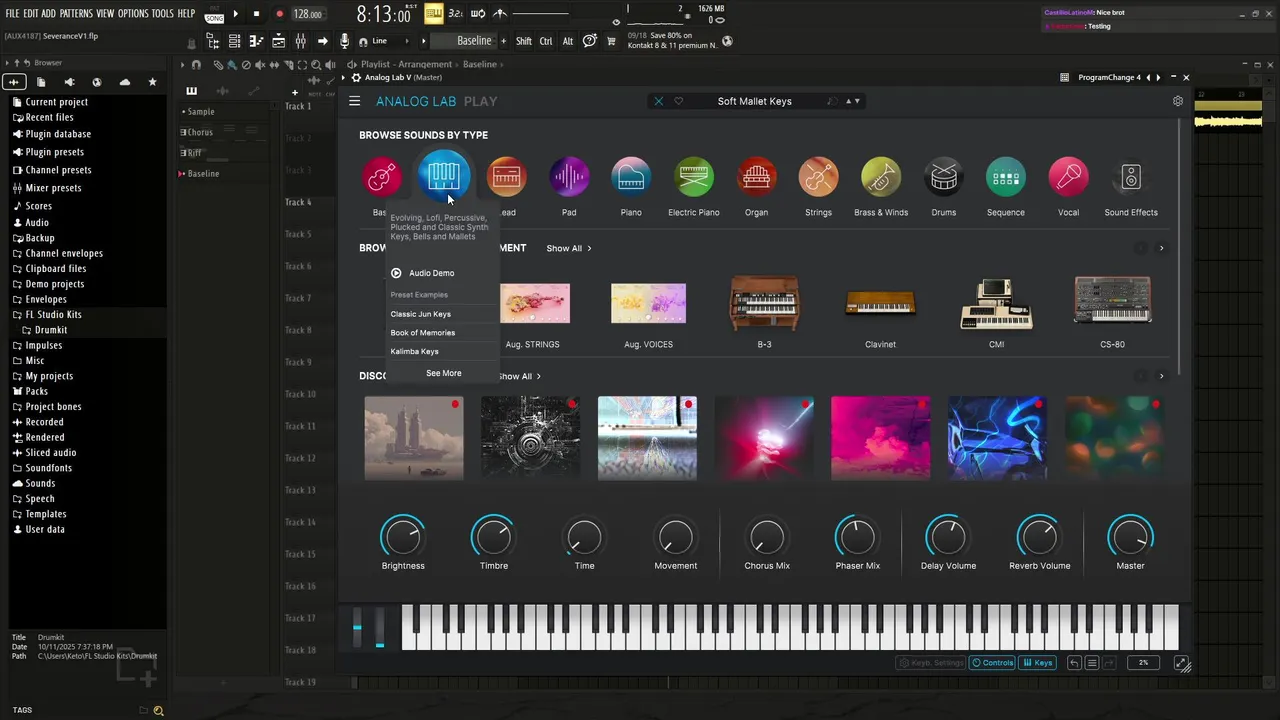Click the microphone recording icon
The width and height of the screenshot is (1280, 720).
pos(344,41)
